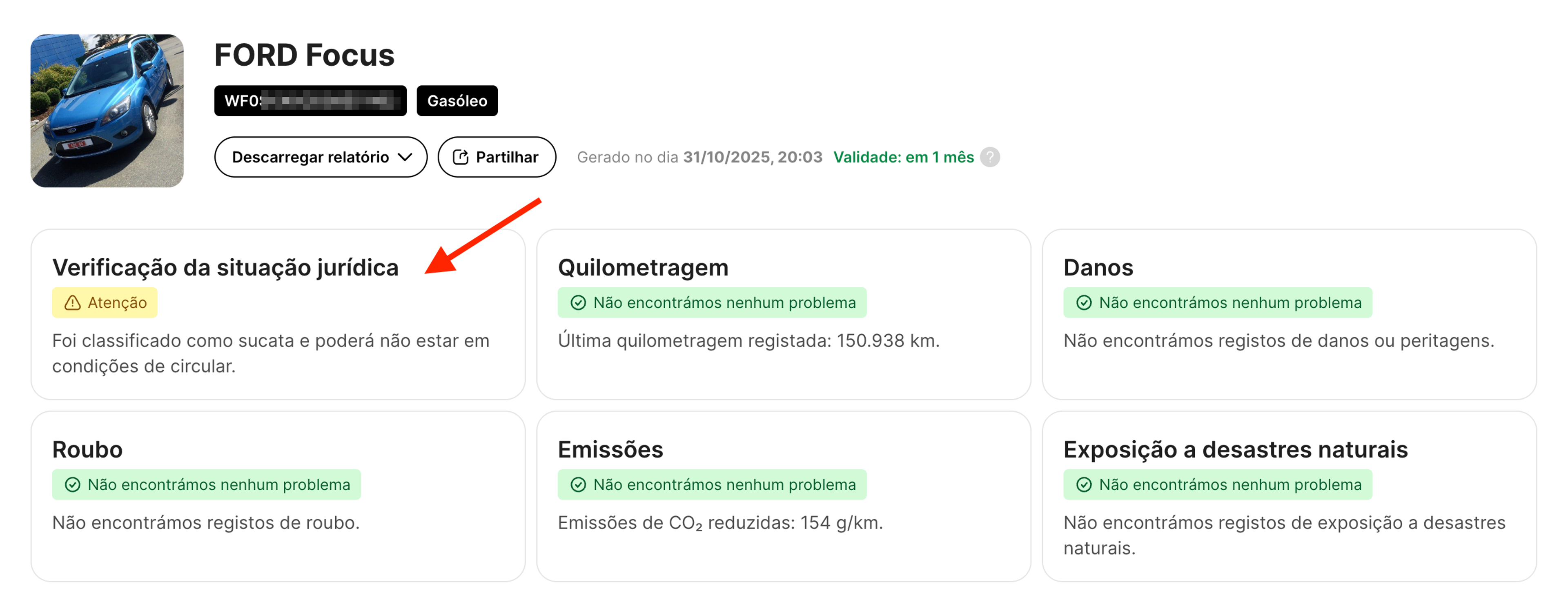1568x604 pixels.
Task: Click the check circle icon under Roubo
Action: point(72,484)
